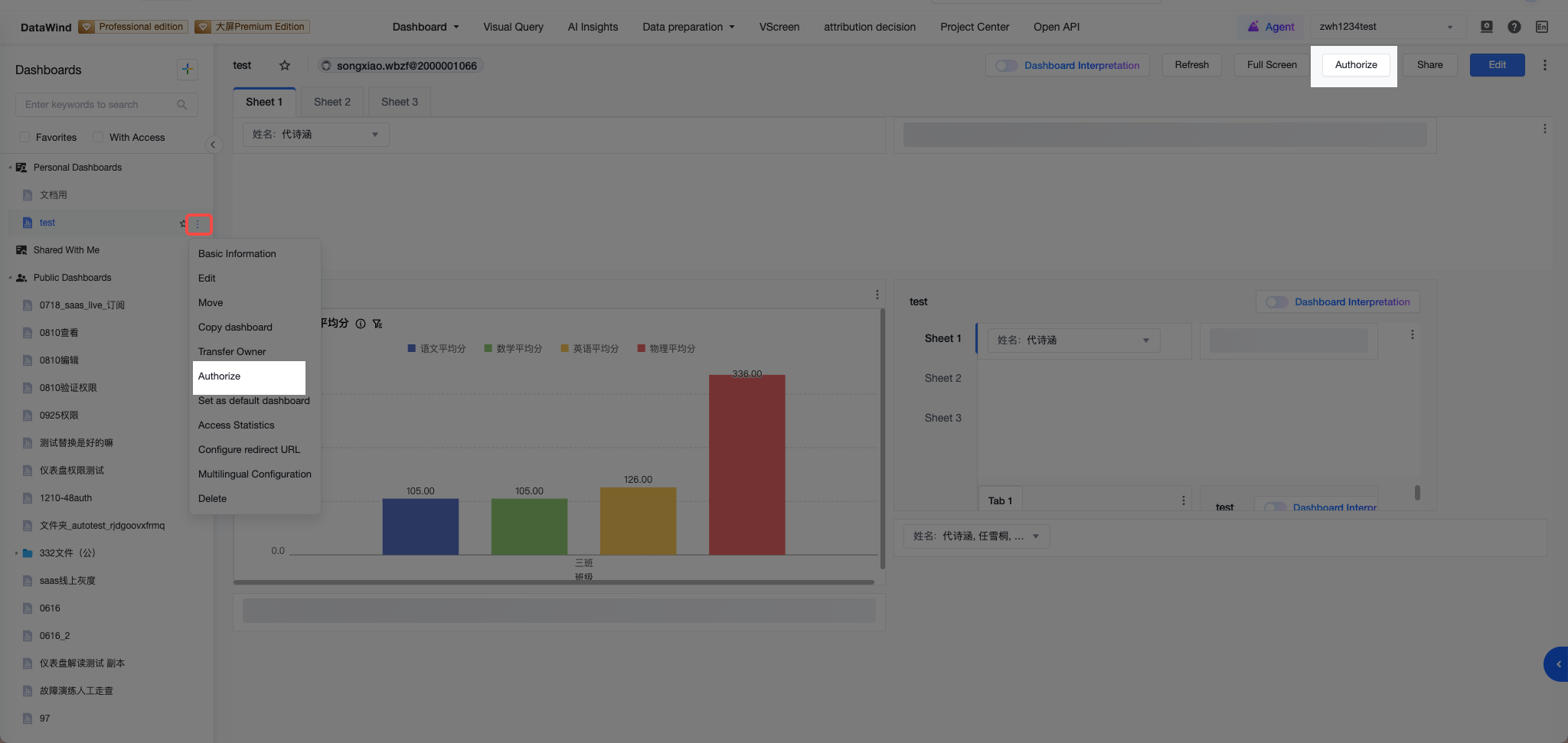
Task: Click the blue Edit button
Action: 1497,64
